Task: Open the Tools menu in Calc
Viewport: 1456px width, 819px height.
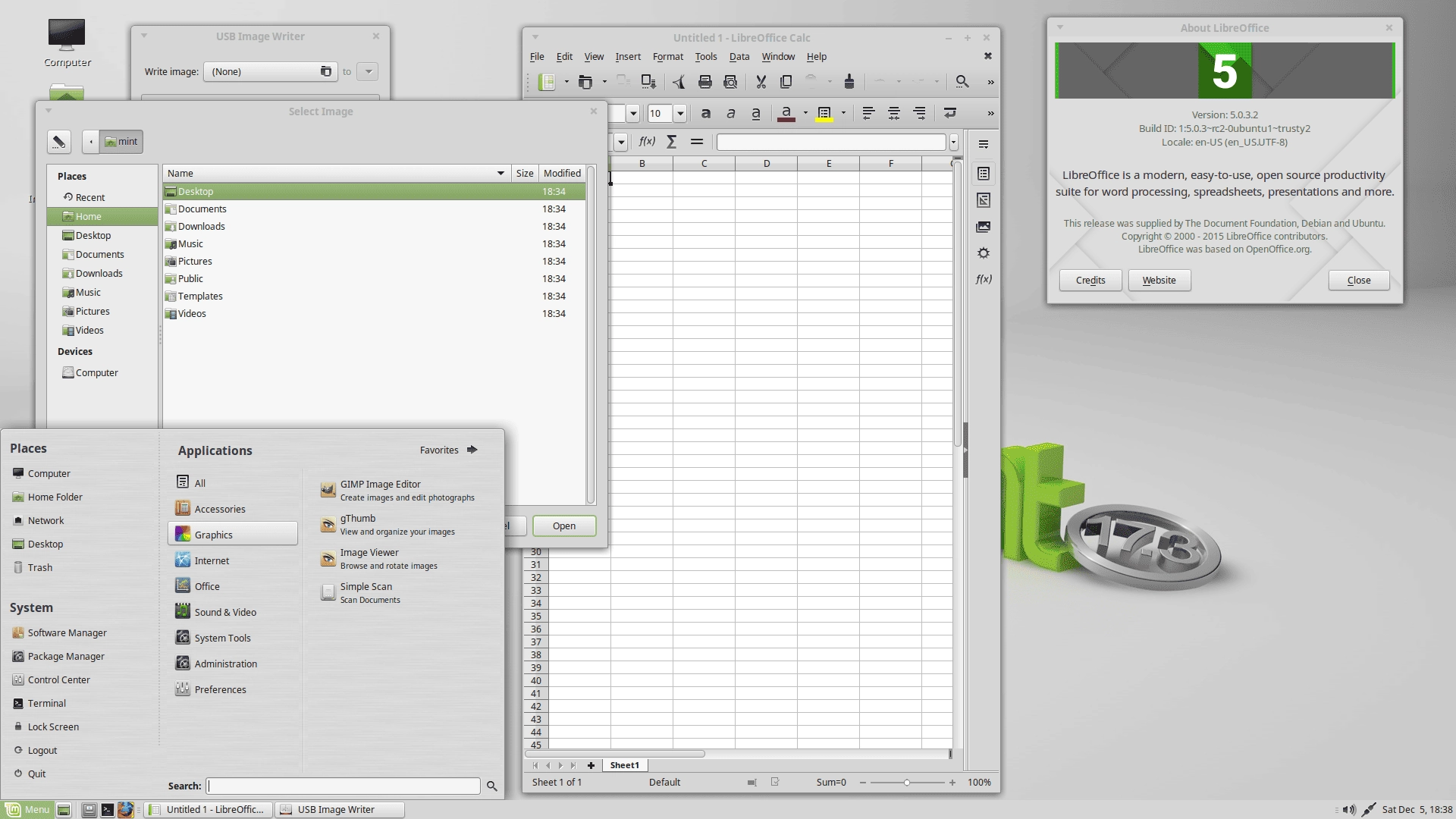Action: [705, 56]
